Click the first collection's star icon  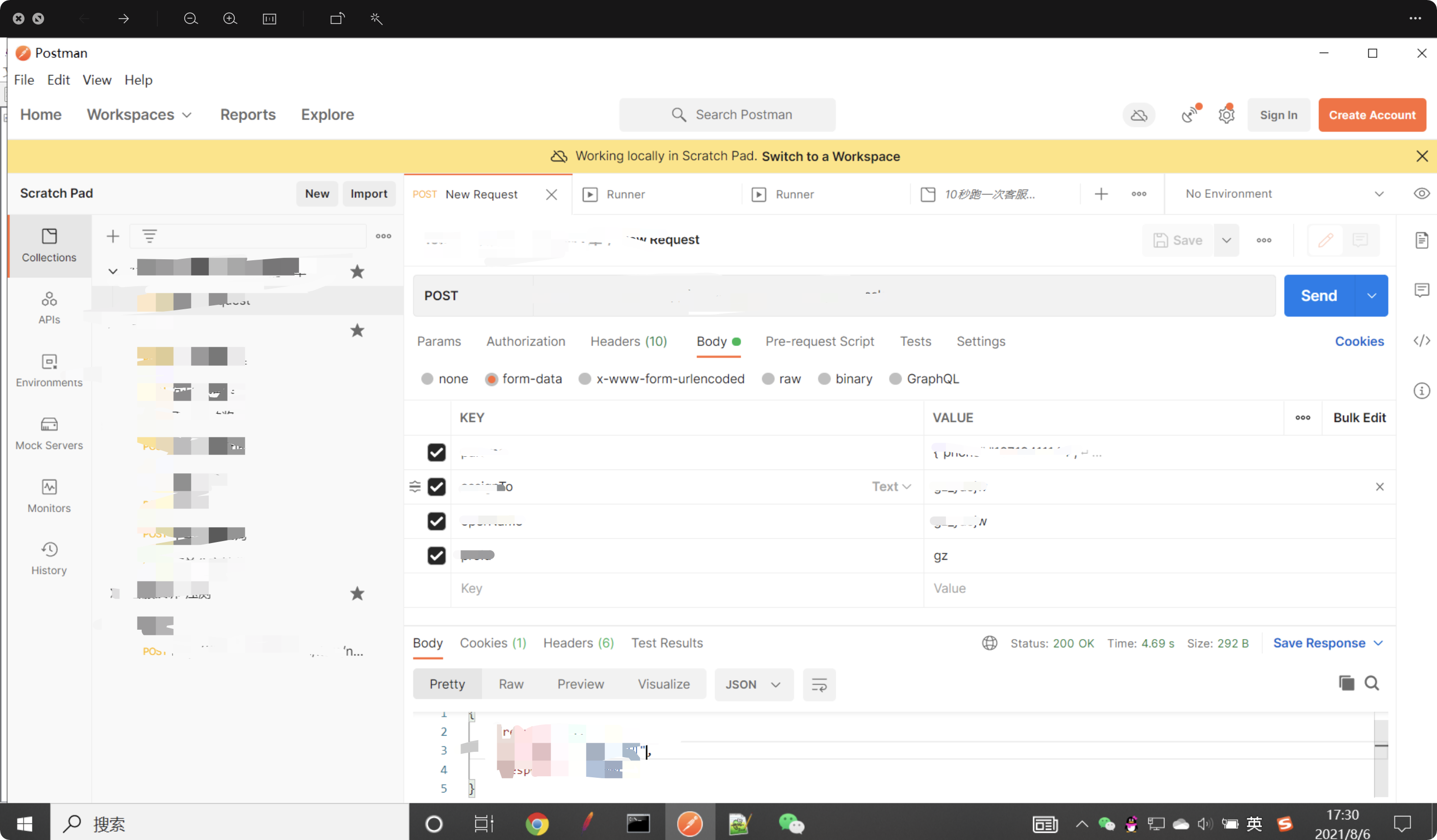[357, 272]
